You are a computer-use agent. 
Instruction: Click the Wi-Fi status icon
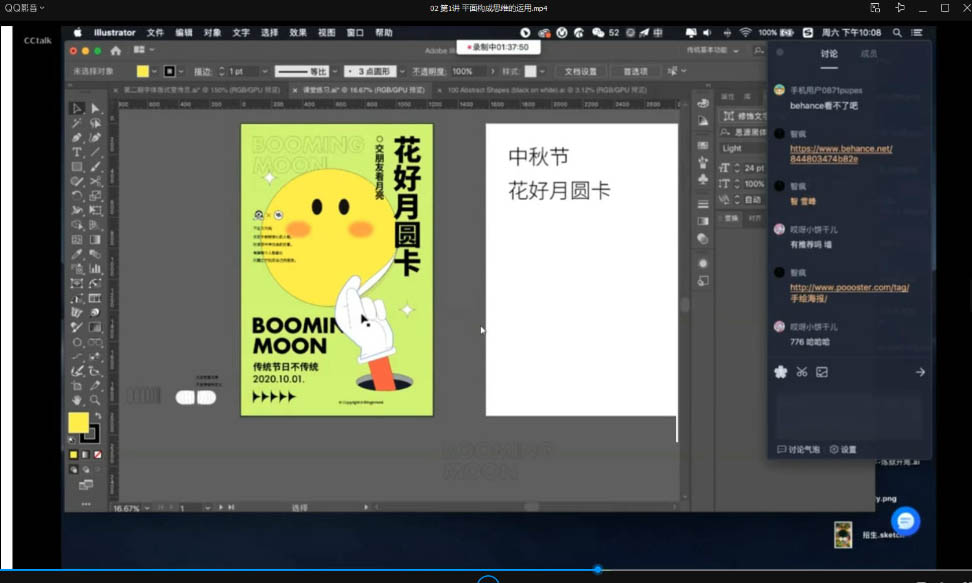[x=746, y=33]
